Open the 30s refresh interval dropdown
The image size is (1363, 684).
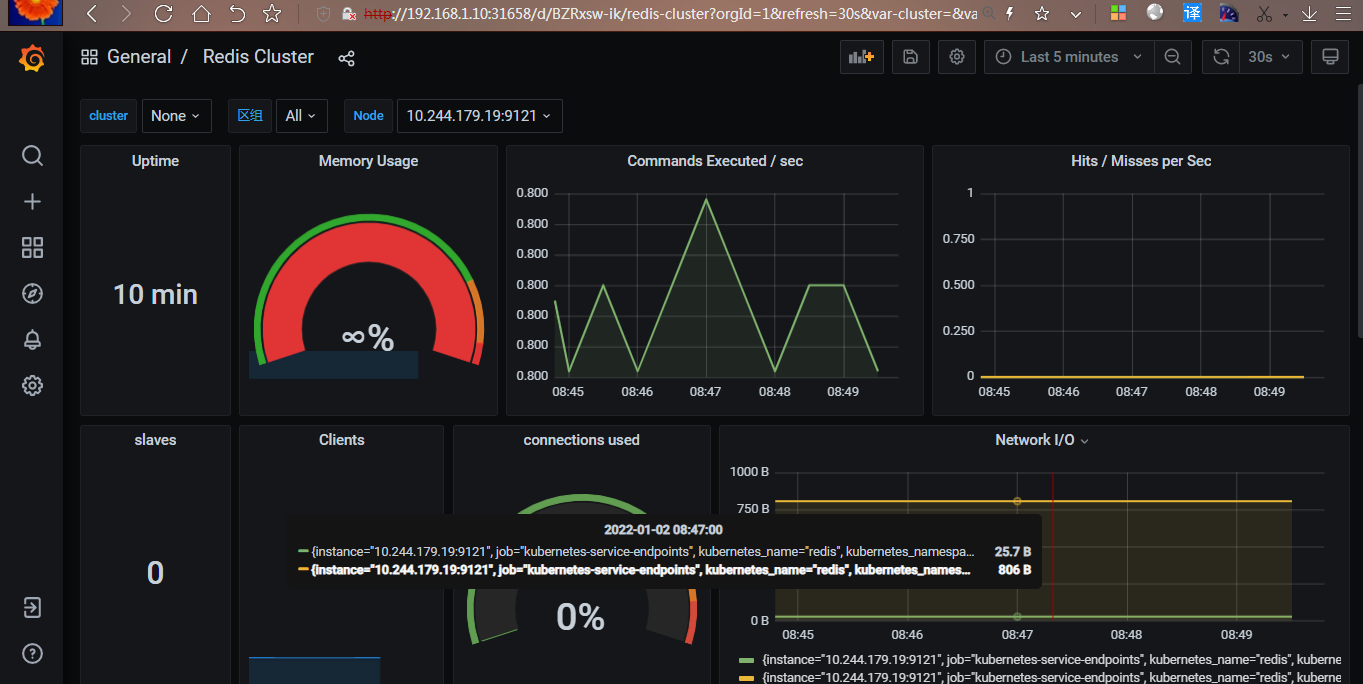[x=1271, y=57]
